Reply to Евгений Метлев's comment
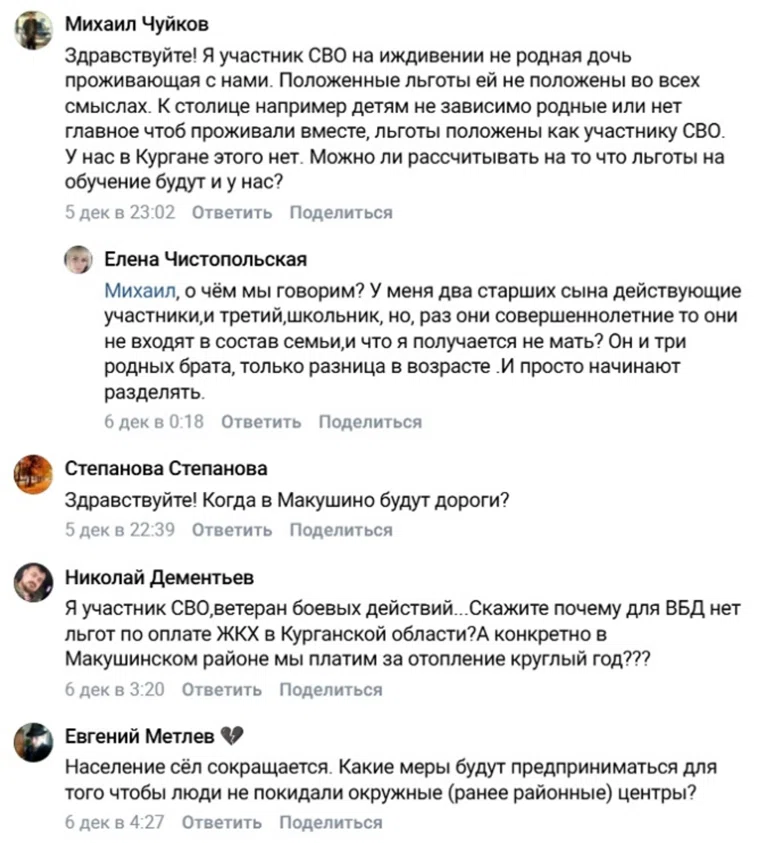 pyautogui.click(x=222, y=822)
